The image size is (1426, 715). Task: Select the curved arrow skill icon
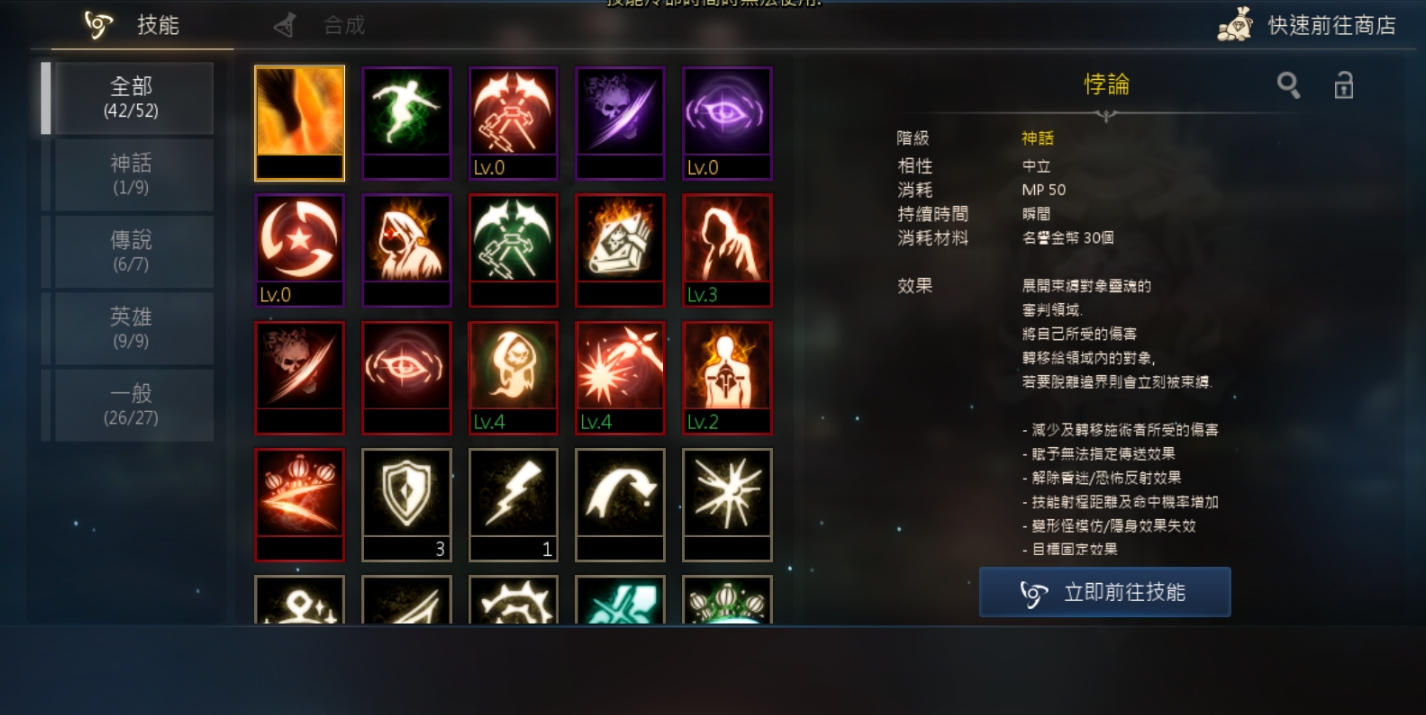(620, 504)
